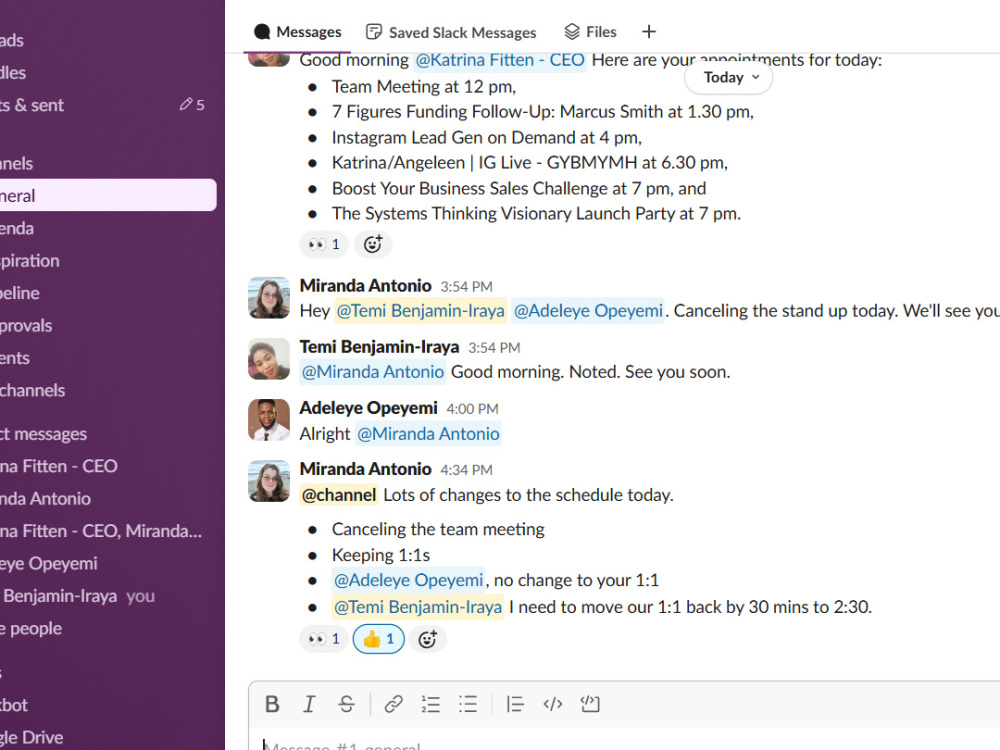Select the general channel in the sidebar
The height and width of the screenshot is (750, 1000).
(x=107, y=195)
